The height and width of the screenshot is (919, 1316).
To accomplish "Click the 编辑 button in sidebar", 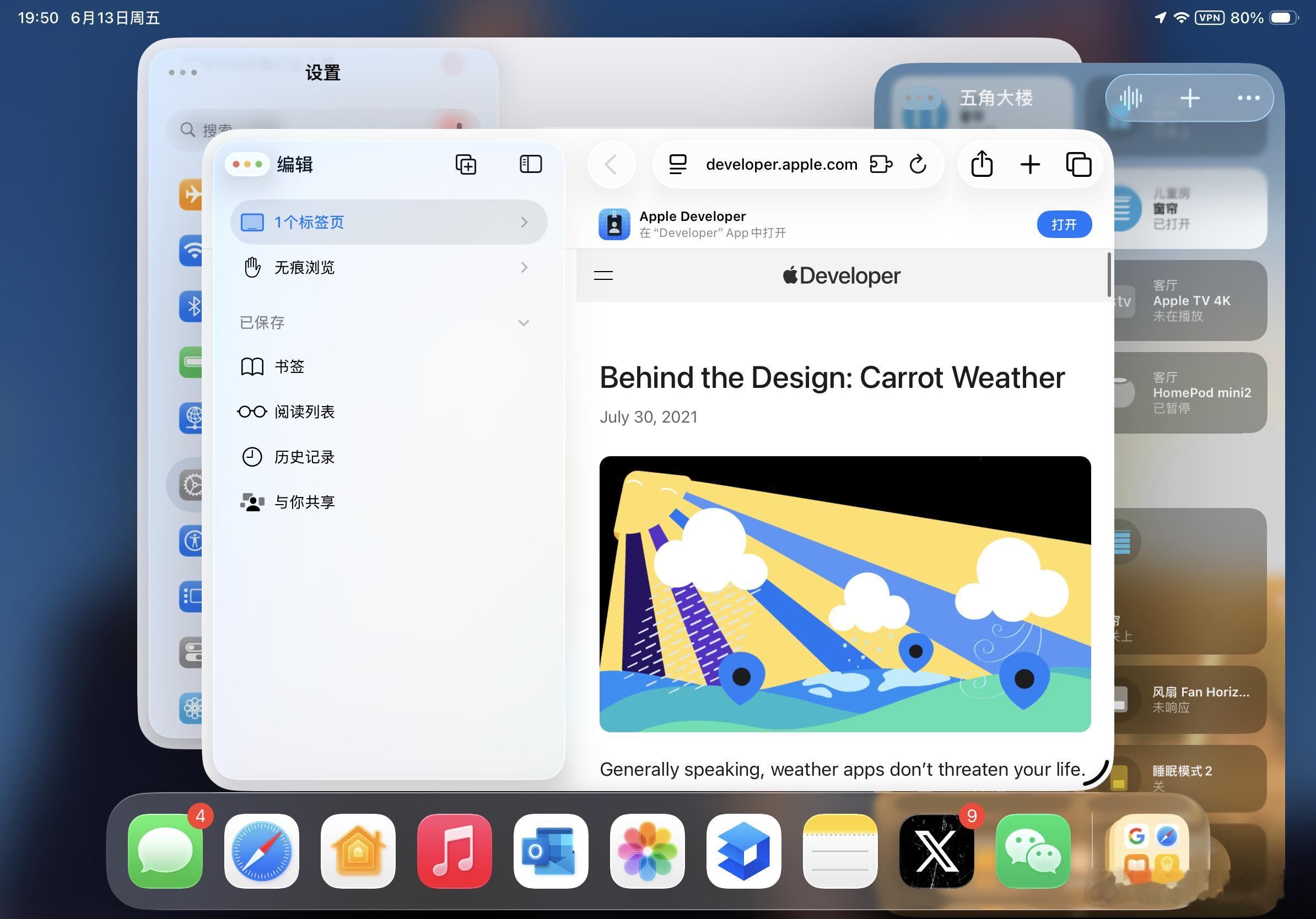I will pyautogui.click(x=295, y=164).
